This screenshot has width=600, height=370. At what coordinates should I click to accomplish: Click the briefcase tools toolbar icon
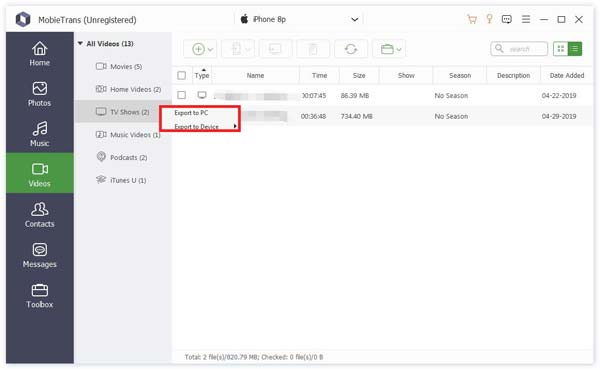(387, 49)
